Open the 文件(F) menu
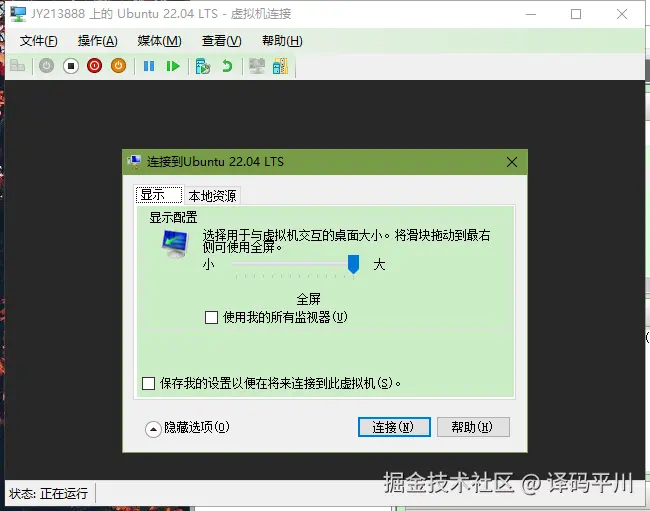Viewport: 650px width, 511px height. tap(39, 41)
